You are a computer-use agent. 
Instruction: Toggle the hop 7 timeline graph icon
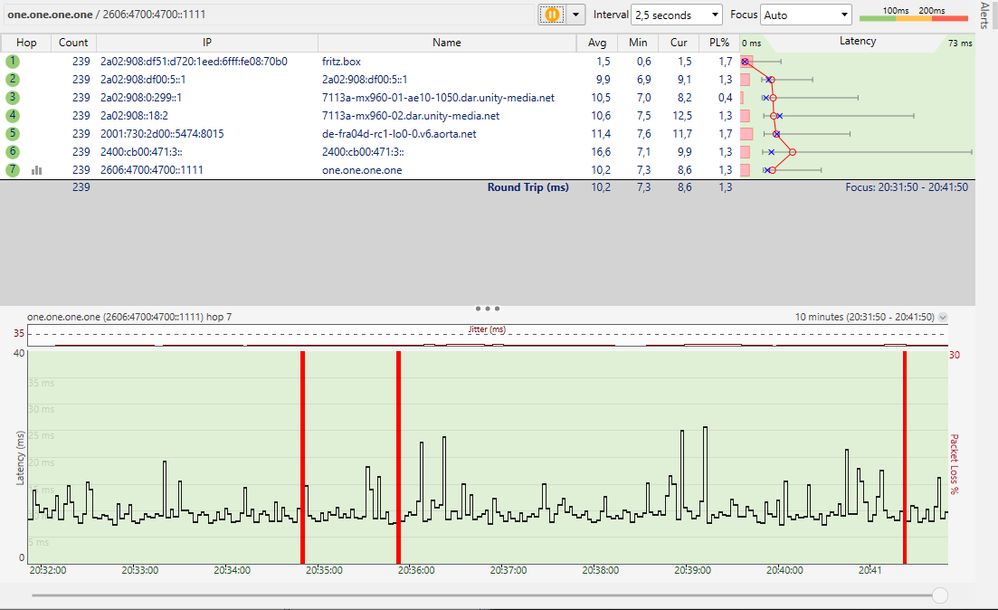tap(37, 171)
